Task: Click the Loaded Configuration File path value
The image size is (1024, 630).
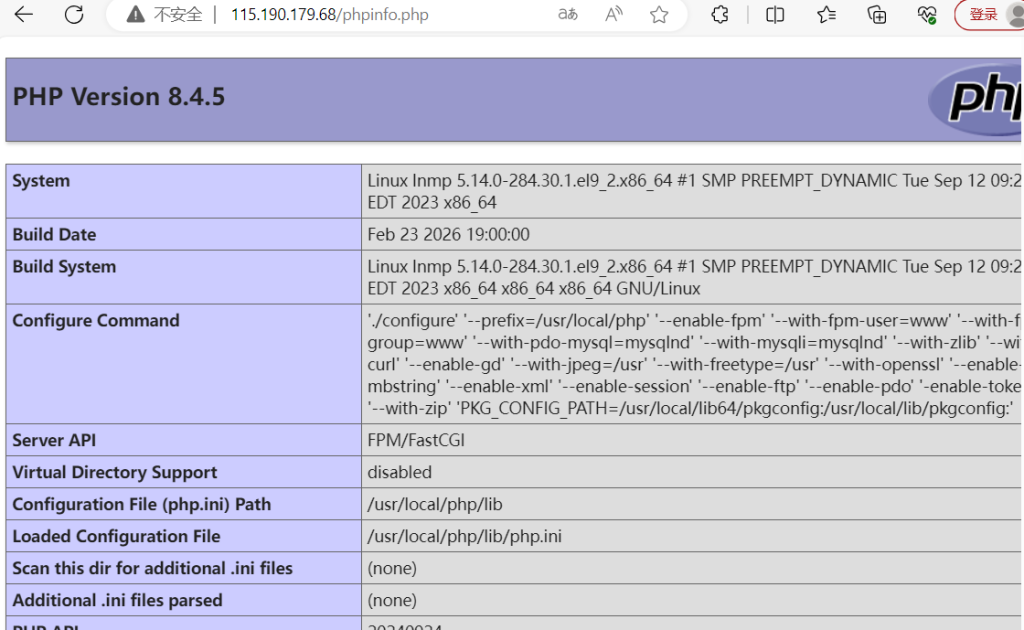Action: (464, 537)
